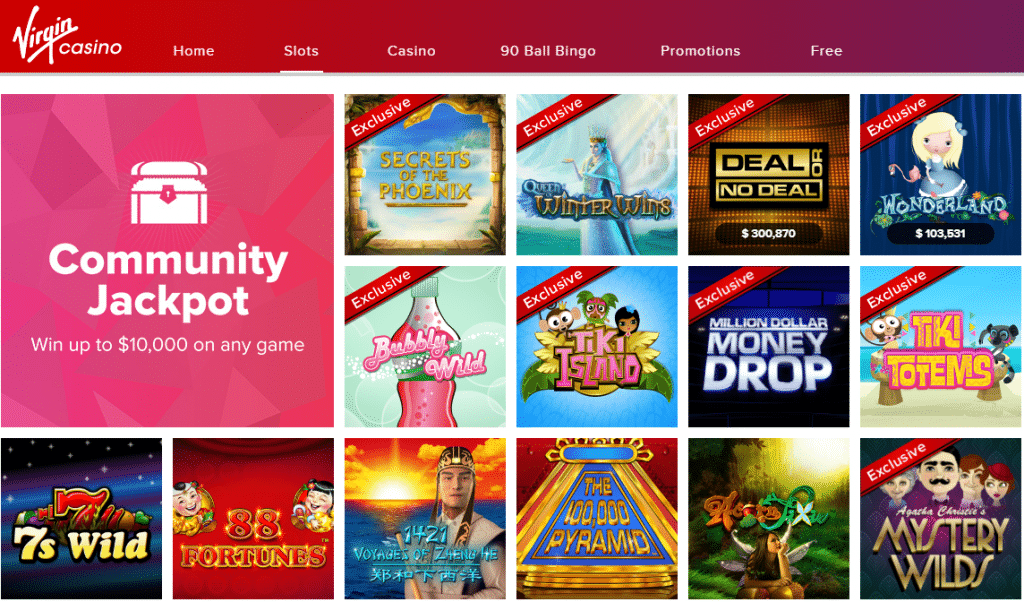Viewport: 1024px width, 602px height.
Task: Click the Virgin casino logo
Action: pyautogui.click(x=67, y=39)
